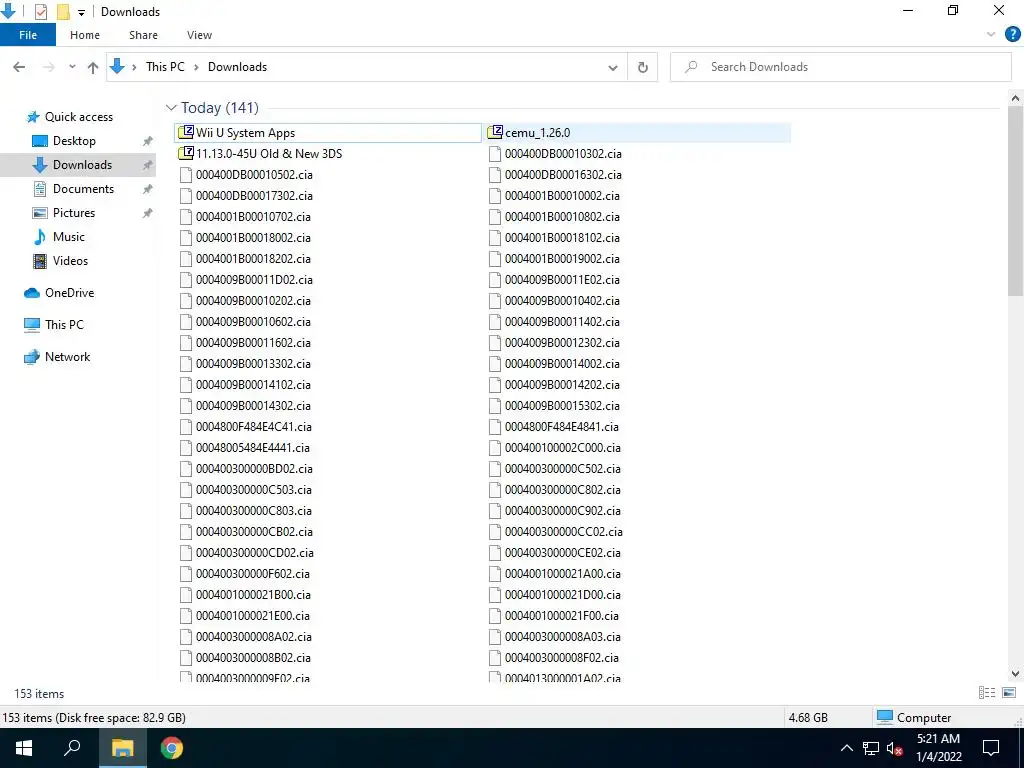The width and height of the screenshot is (1024, 768).
Task: Select file 000400DB00010302.cia
Action: (555, 153)
